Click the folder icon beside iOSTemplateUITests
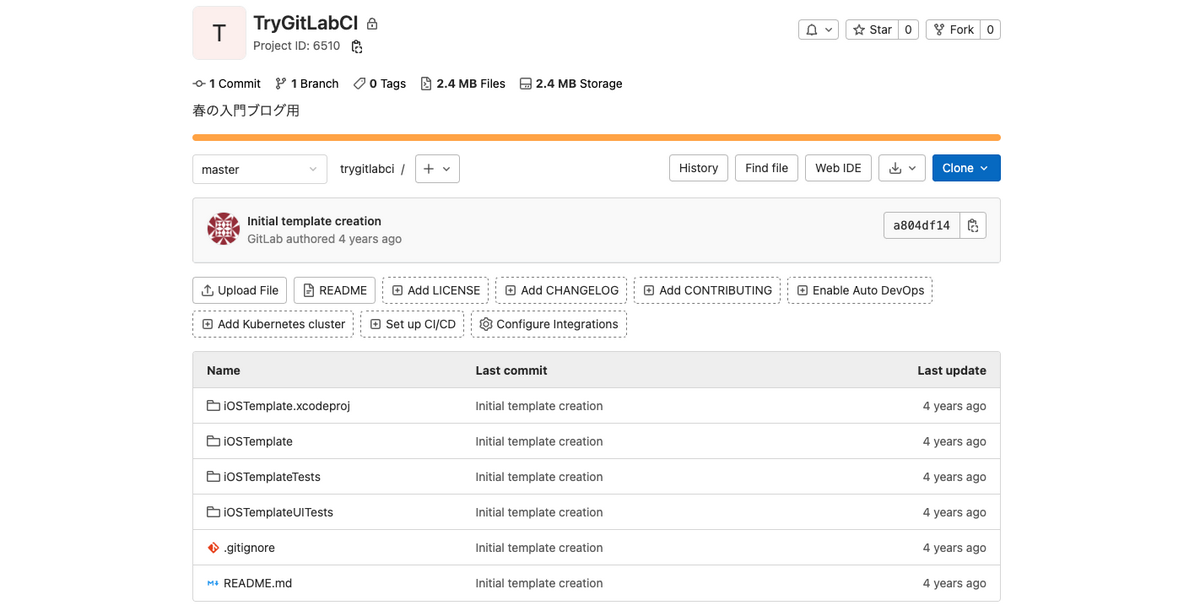The height and width of the screenshot is (611, 1200). (213, 512)
